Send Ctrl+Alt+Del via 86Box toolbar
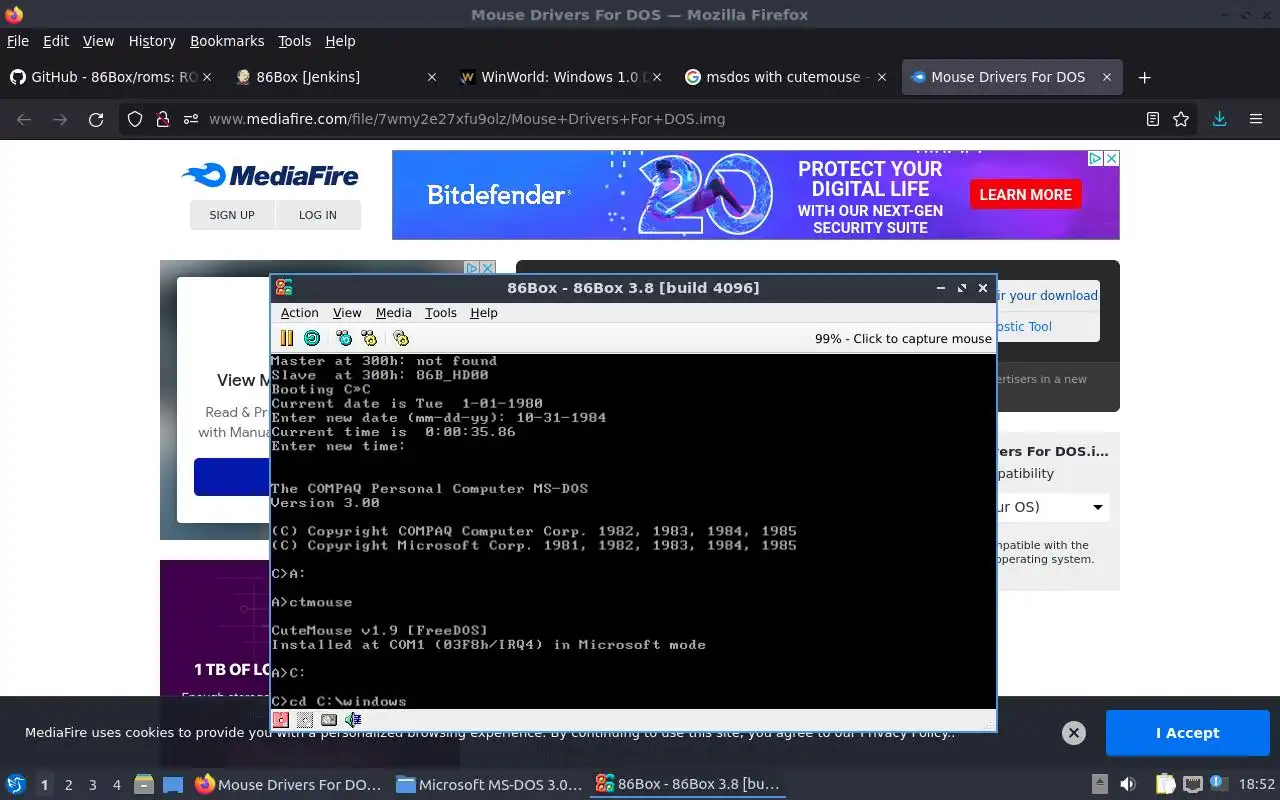 [344, 338]
